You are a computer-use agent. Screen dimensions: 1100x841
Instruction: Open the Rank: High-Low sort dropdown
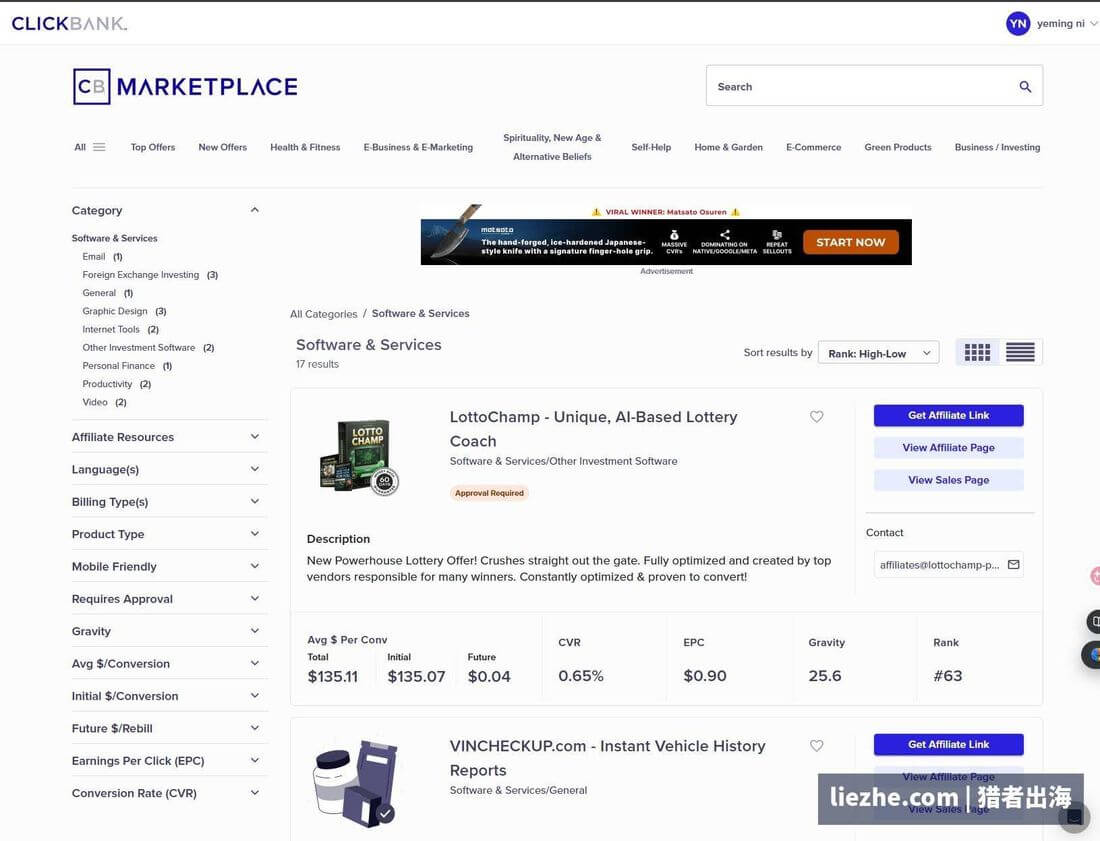click(x=878, y=353)
